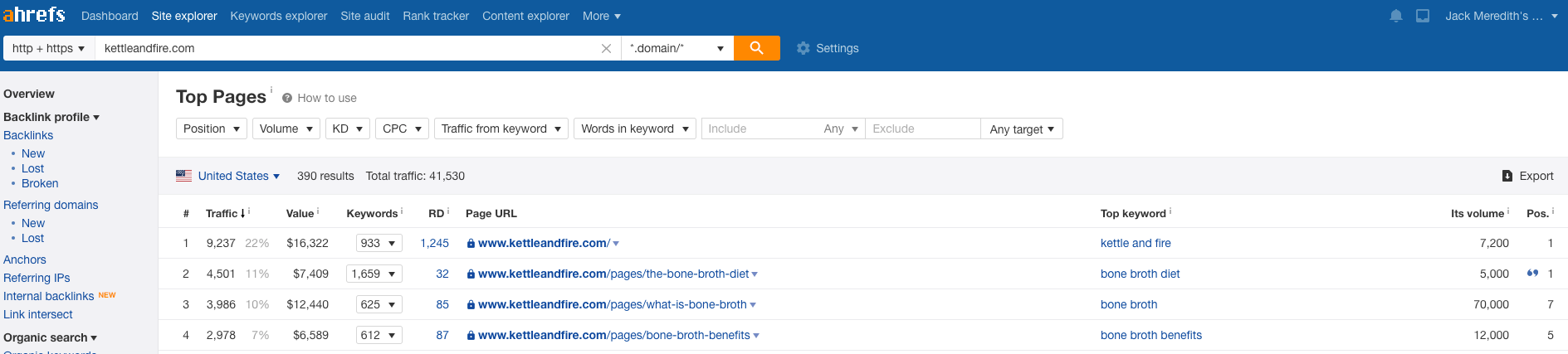Expand the 612 keywords dropdown
Screen dimensions: 1568x354
point(379,335)
